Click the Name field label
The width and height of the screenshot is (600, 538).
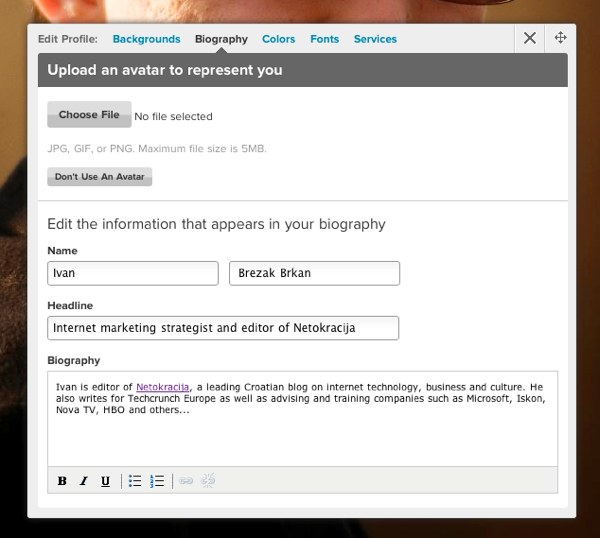(x=62, y=251)
